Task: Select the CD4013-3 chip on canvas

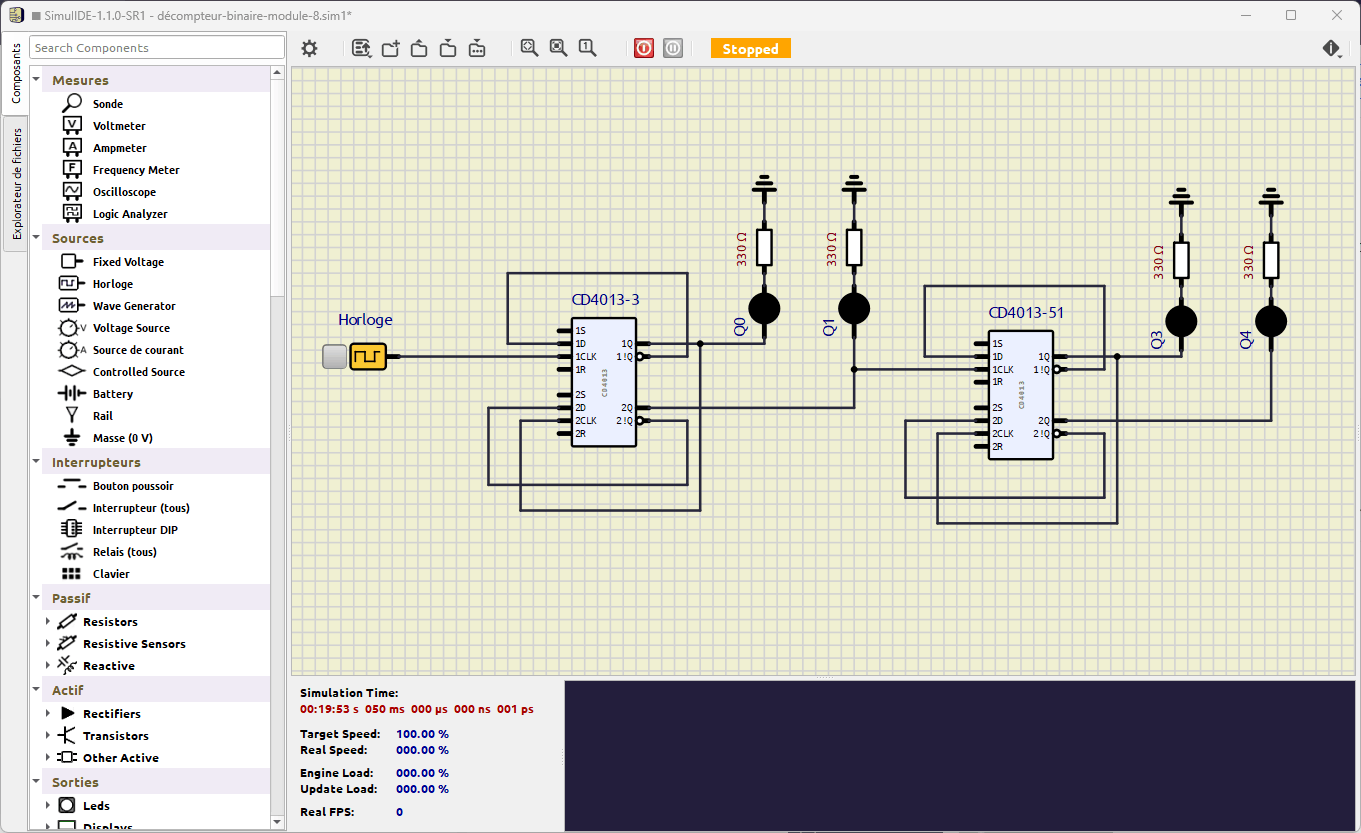Action: click(x=604, y=383)
